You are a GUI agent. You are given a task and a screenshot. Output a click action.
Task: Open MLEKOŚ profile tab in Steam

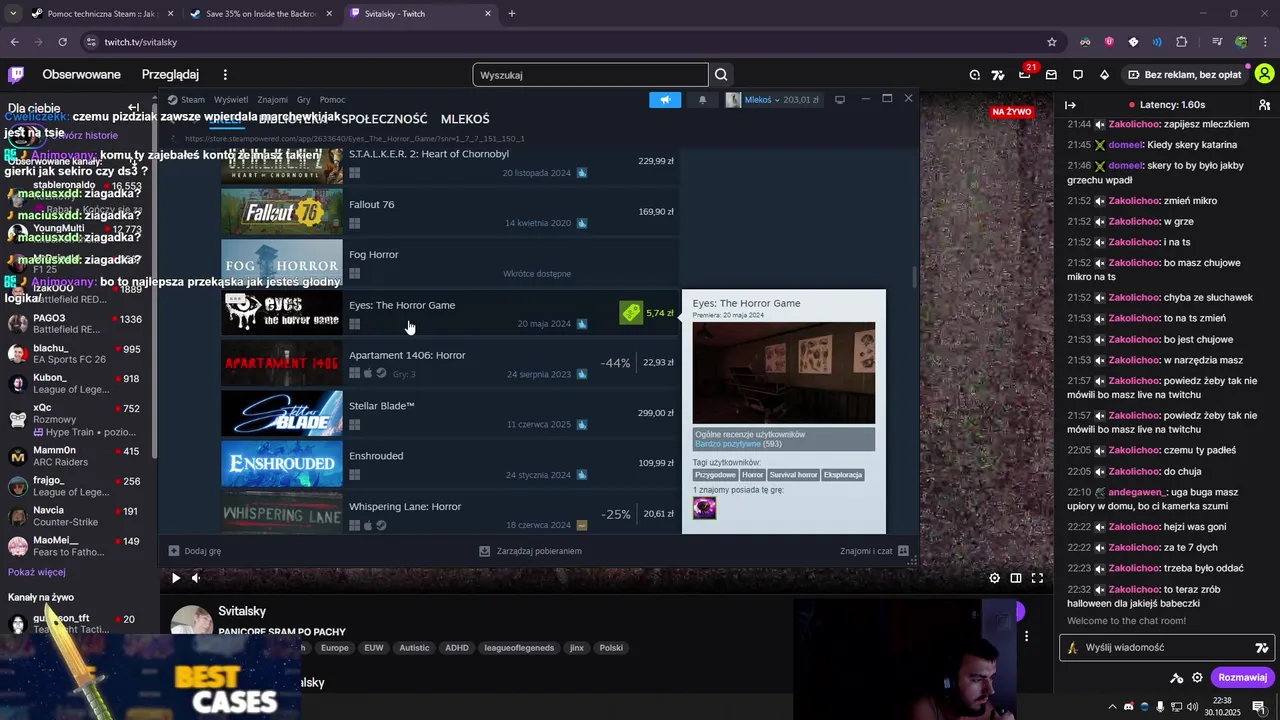tap(465, 119)
